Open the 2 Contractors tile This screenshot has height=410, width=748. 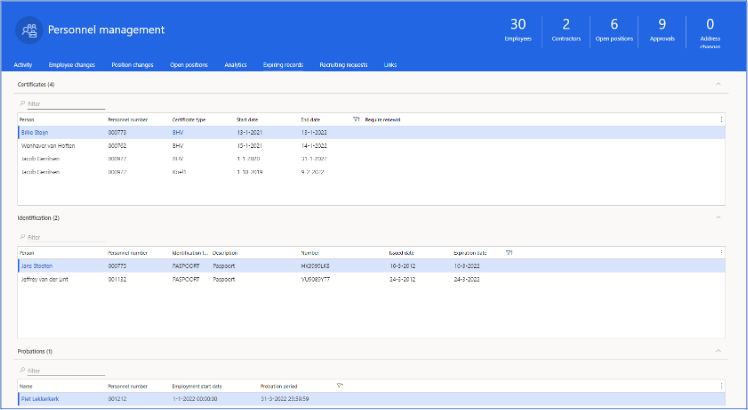click(566, 30)
